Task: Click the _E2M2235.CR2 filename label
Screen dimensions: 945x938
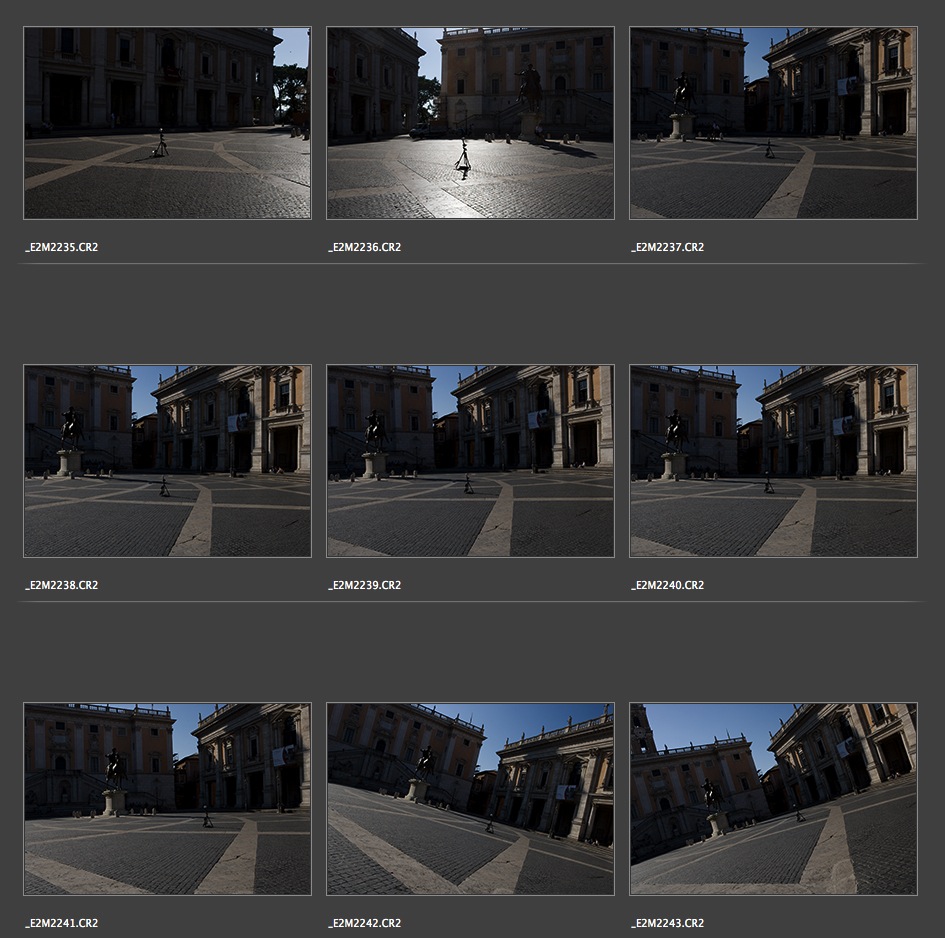Action: (62, 247)
